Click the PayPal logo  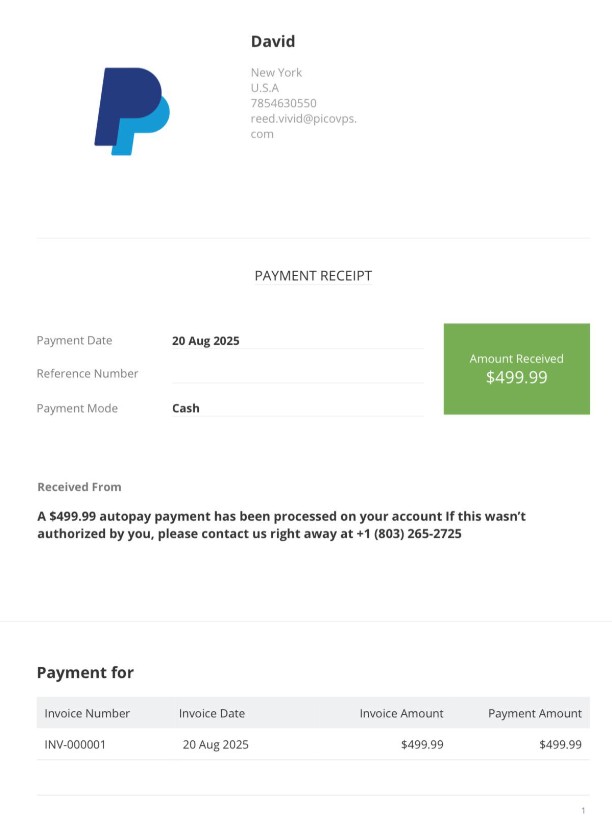[x=132, y=111]
